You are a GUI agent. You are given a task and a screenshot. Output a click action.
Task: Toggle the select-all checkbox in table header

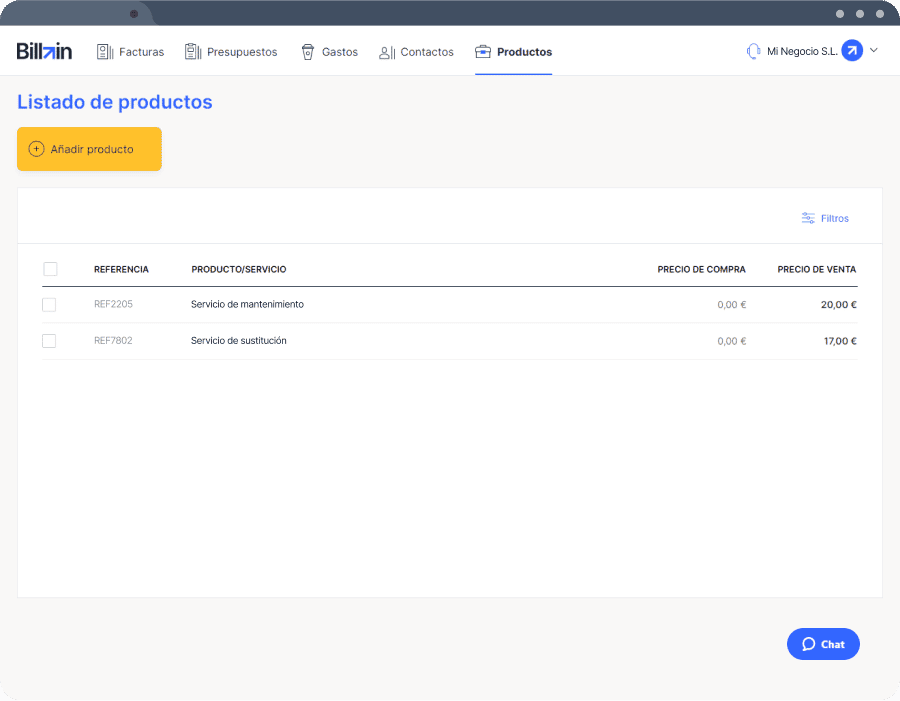[x=51, y=269]
